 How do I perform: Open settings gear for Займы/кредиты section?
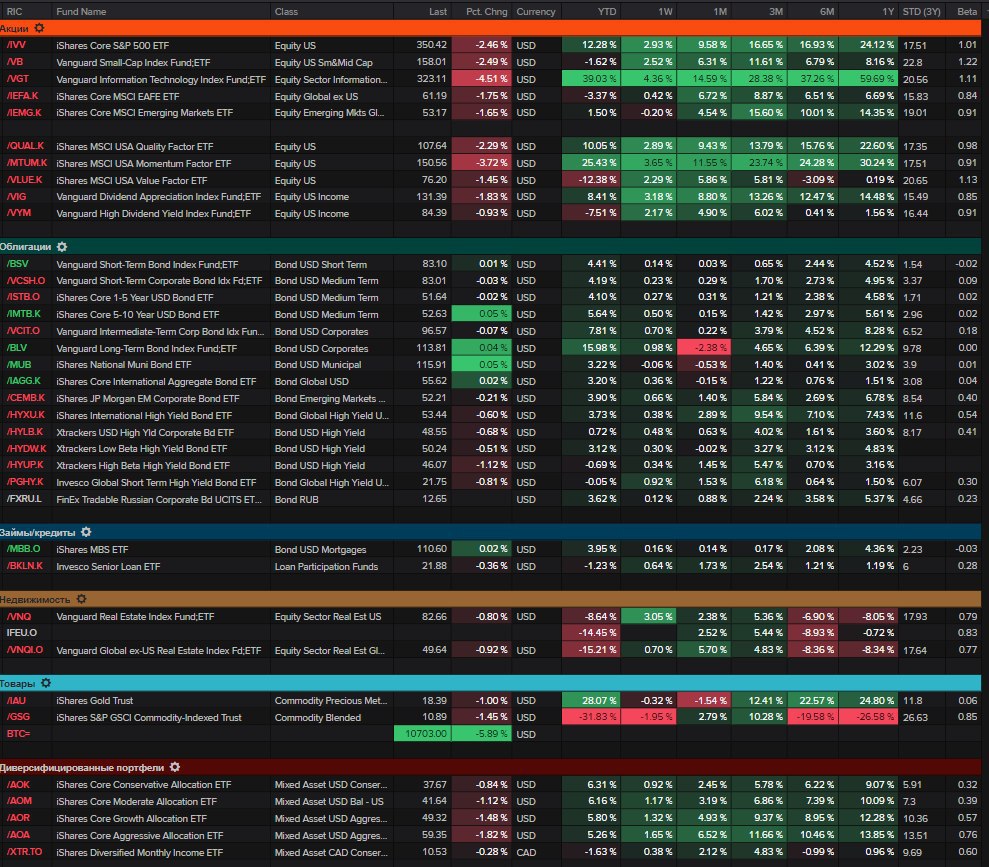[x=86, y=532]
